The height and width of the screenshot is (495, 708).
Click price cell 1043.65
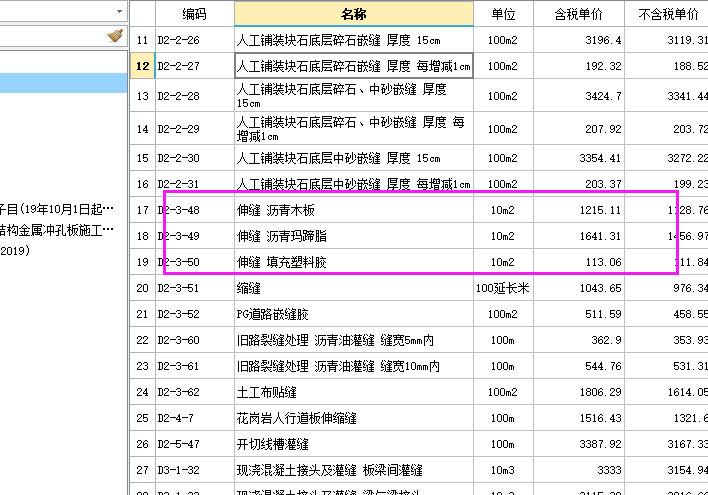pyautogui.click(x=578, y=288)
